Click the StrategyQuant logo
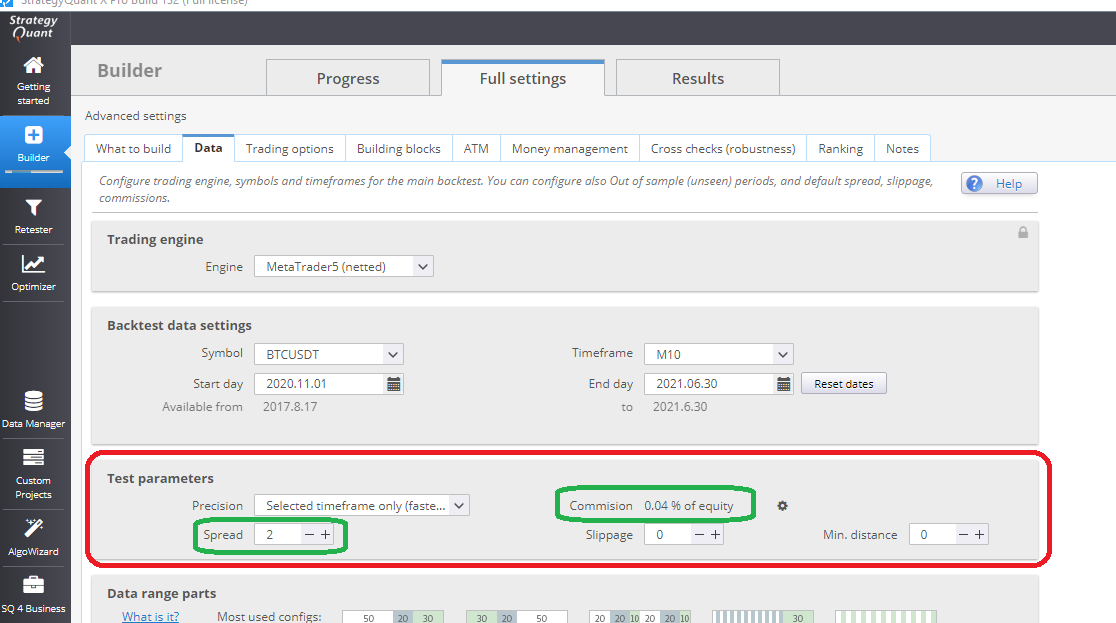1116x623 pixels. (33, 27)
